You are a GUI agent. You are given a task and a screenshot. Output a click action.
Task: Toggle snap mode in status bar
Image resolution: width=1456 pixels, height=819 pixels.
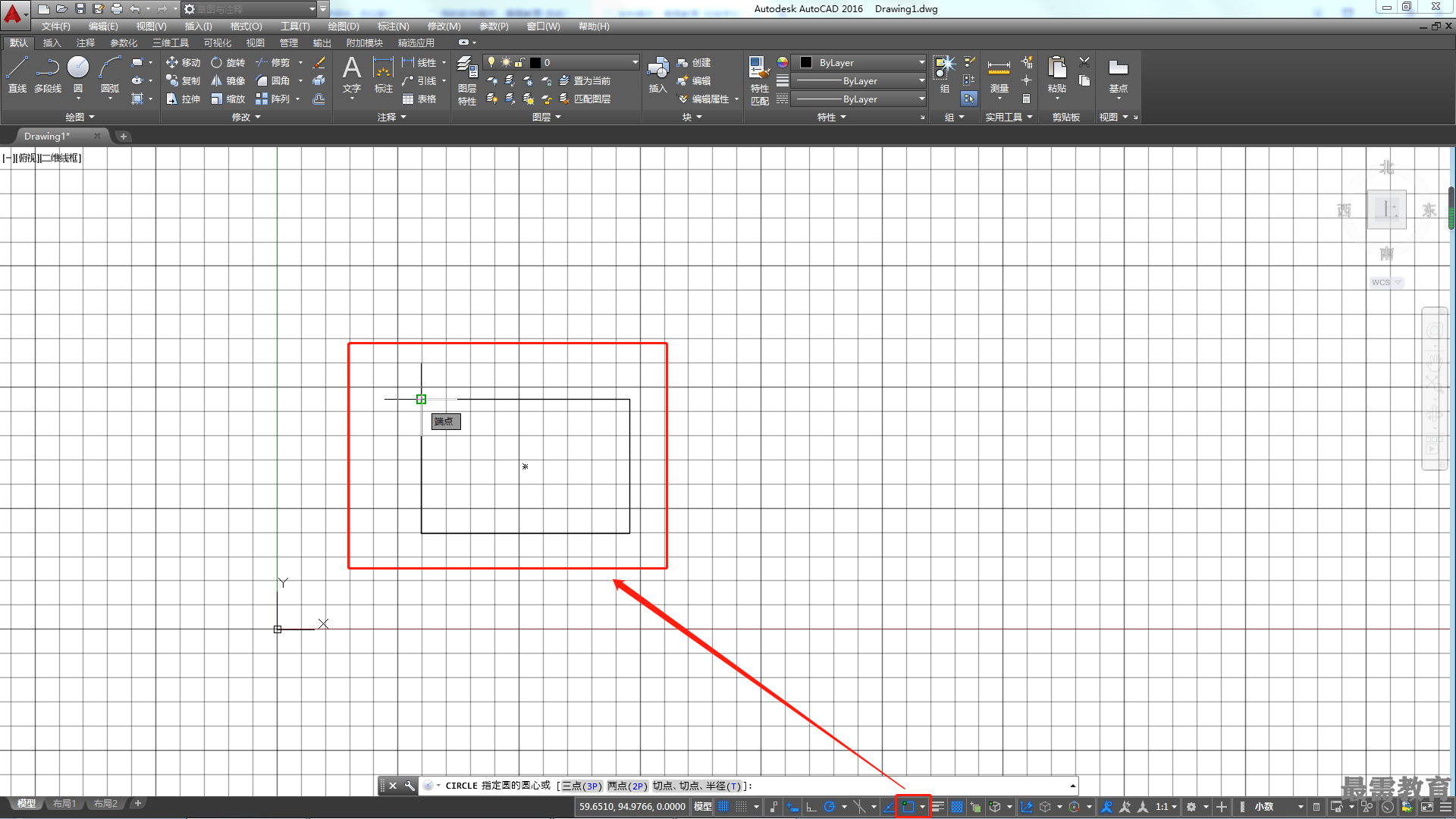[742, 807]
